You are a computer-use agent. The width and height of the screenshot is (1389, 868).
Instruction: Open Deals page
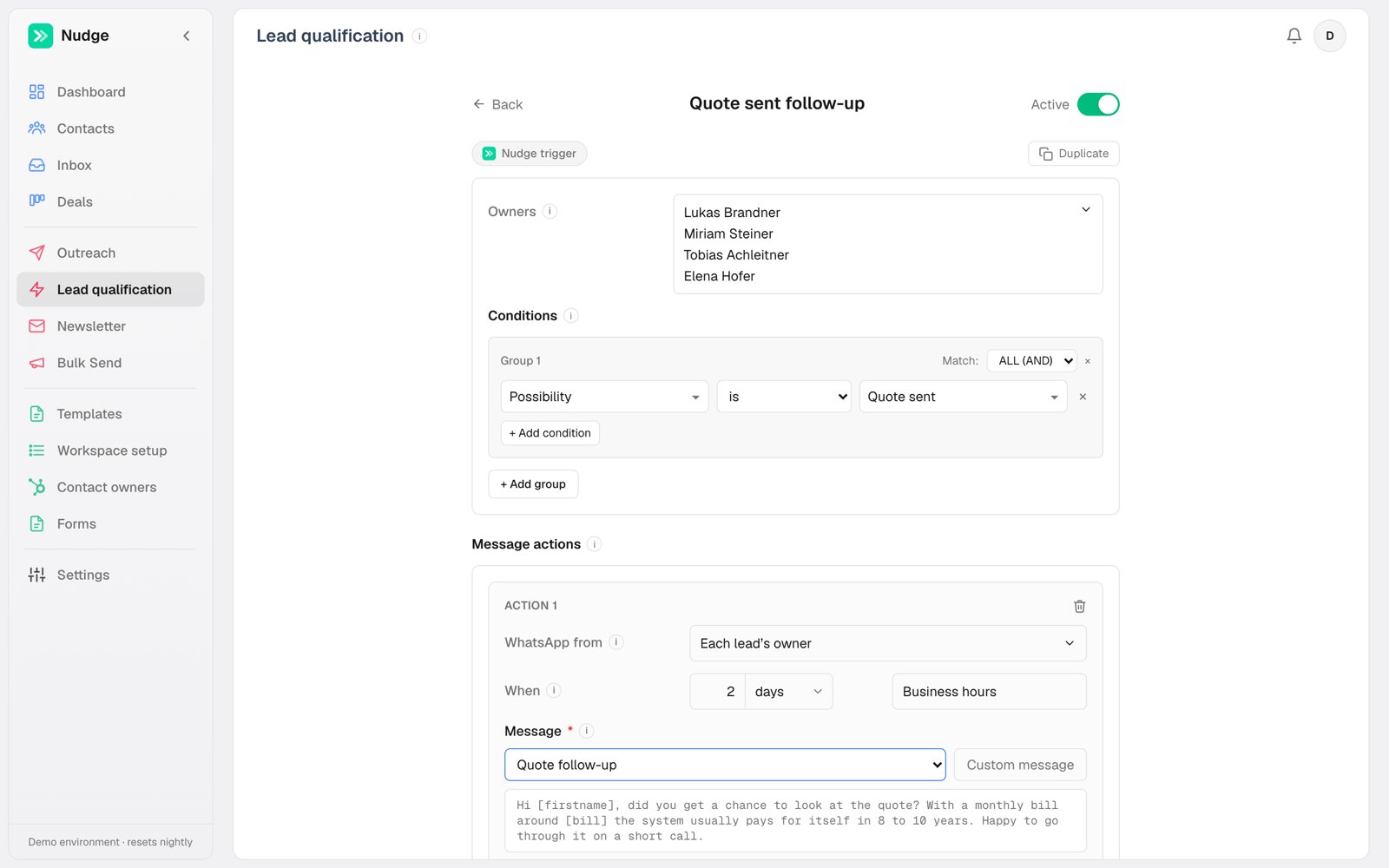pos(110,201)
